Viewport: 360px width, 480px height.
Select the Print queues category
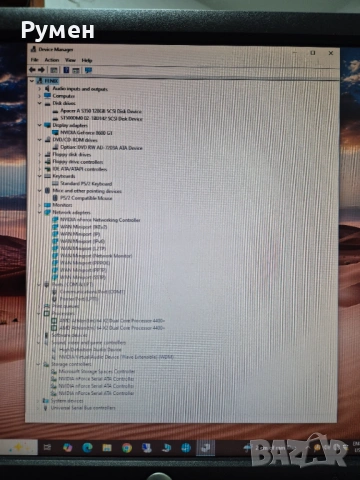(x=66, y=306)
